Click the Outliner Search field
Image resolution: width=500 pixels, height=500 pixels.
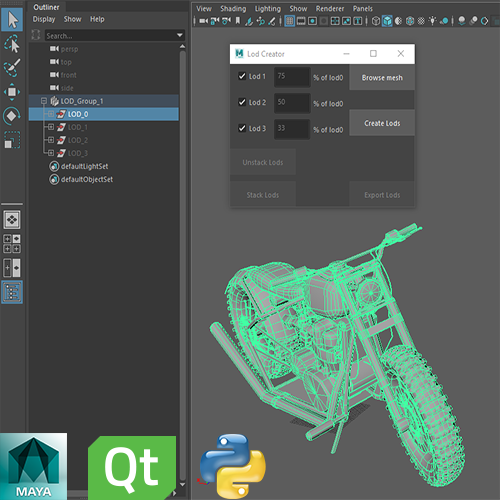(110, 35)
